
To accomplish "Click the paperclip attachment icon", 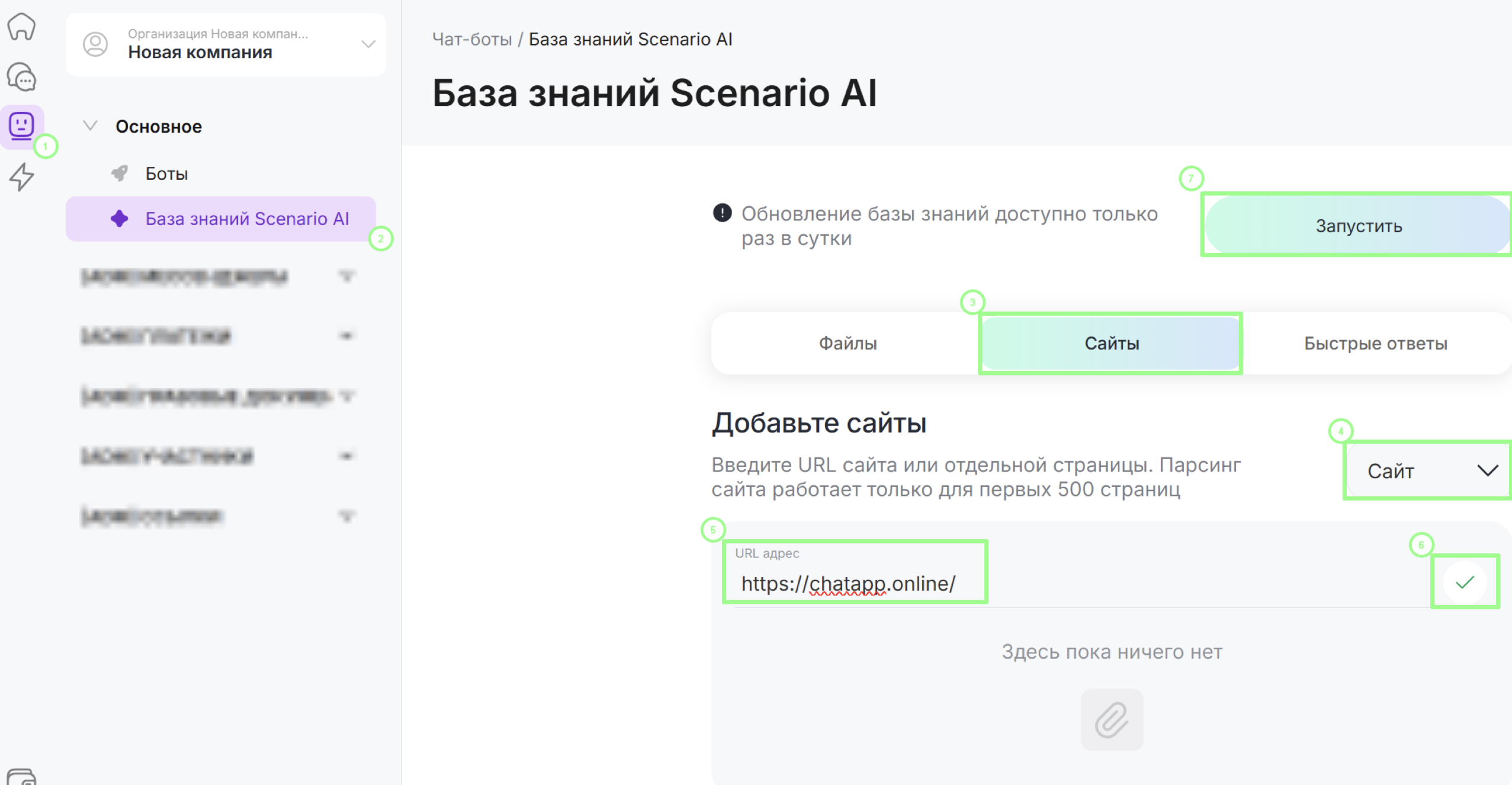I will [1111, 719].
